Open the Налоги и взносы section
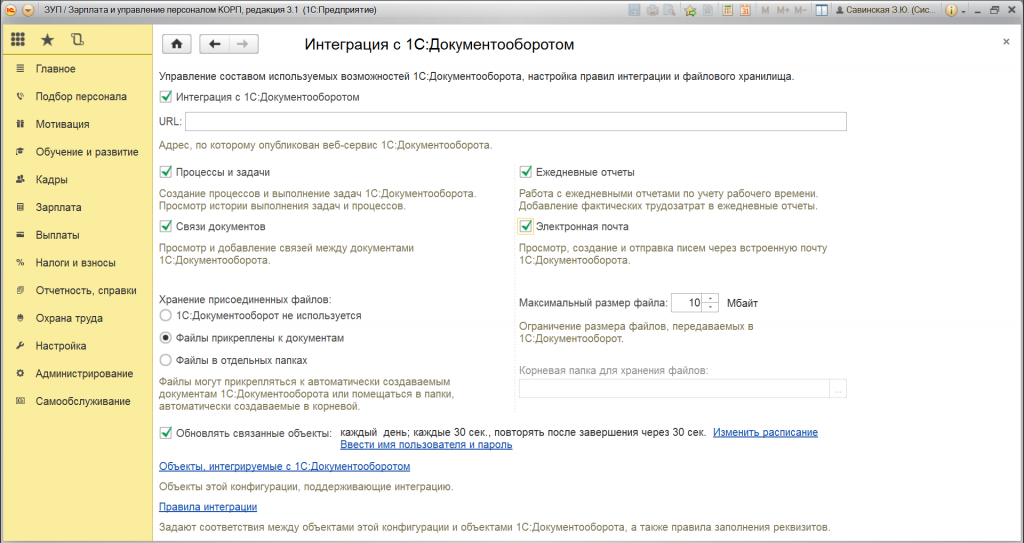This screenshot has width=1024, height=543. pos(77,263)
